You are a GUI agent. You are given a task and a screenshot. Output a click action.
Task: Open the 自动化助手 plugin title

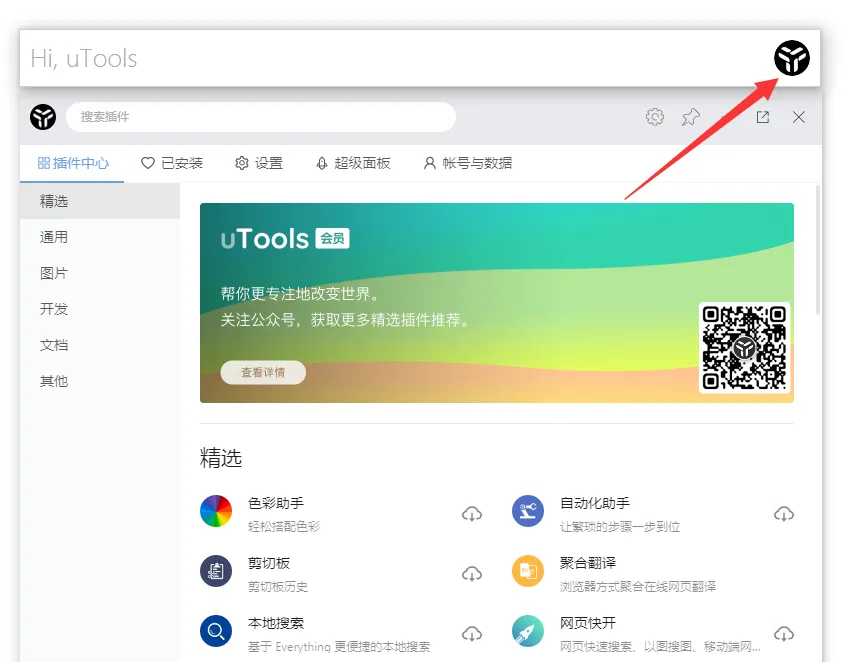(595, 503)
